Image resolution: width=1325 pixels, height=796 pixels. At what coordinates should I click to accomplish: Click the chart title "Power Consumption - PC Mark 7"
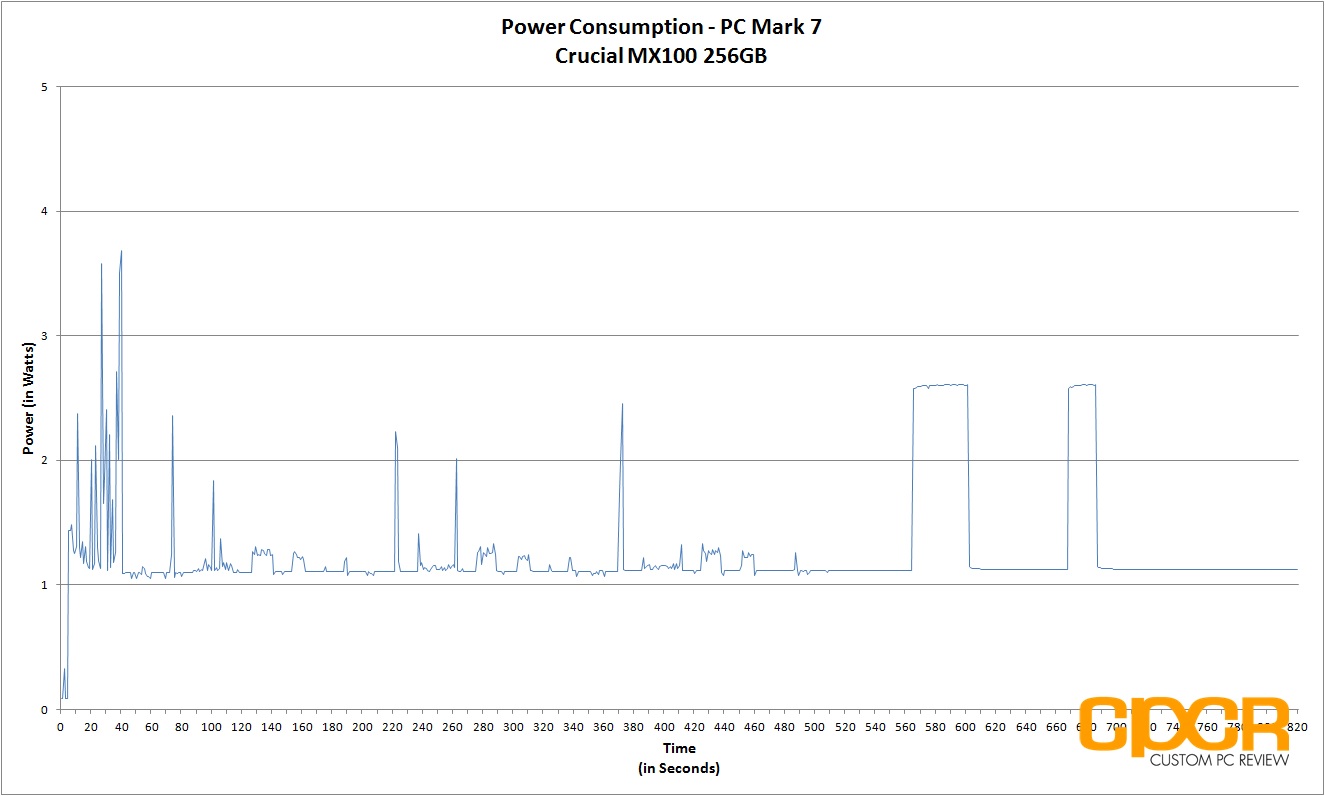coord(661,27)
